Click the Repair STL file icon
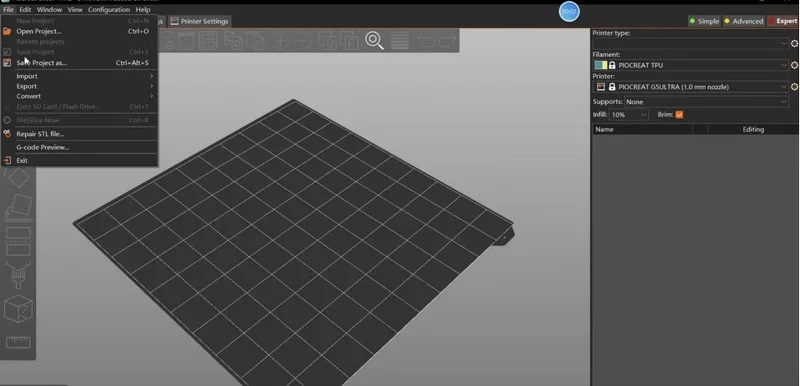 [x=7, y=134]
